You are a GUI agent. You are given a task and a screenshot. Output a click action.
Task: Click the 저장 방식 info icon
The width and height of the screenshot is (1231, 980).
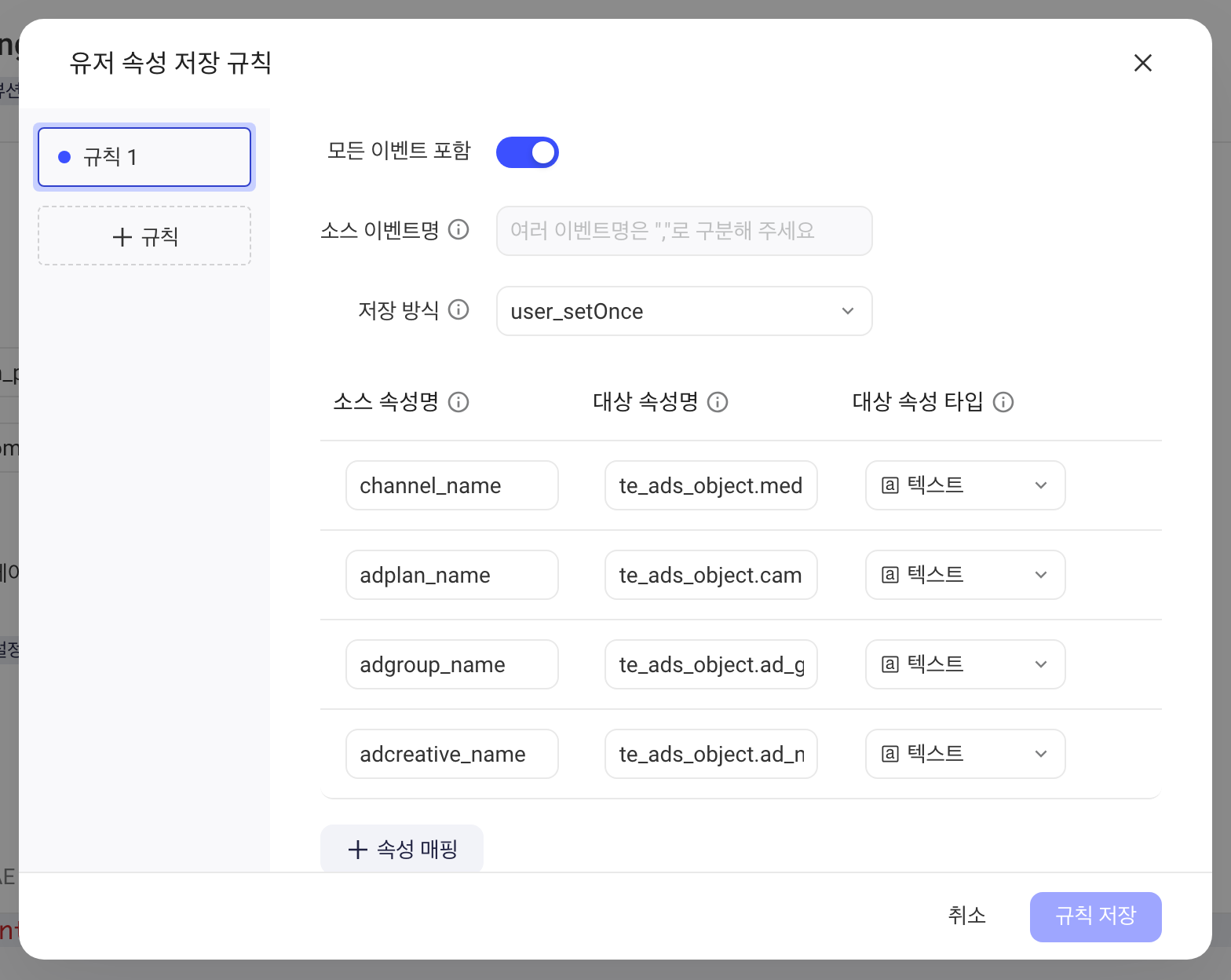[x=458, y=310]
